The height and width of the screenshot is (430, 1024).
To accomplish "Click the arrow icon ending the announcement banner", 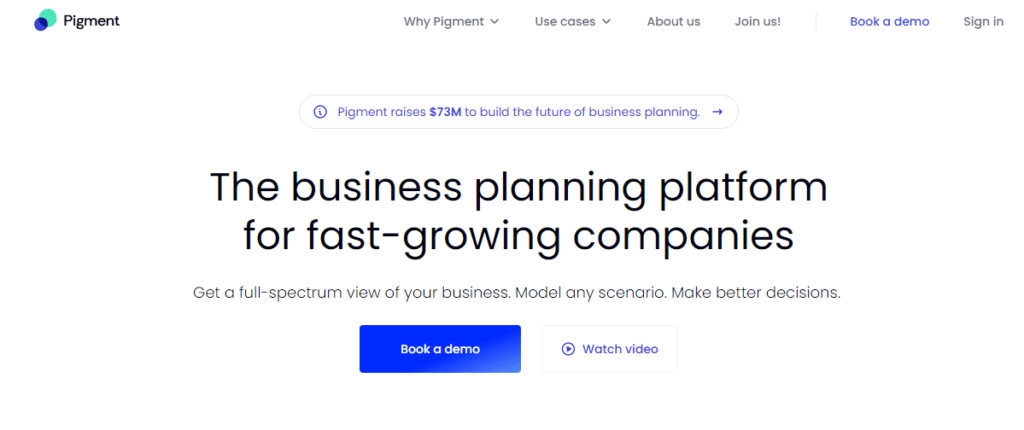I will [x=717, y=112].
